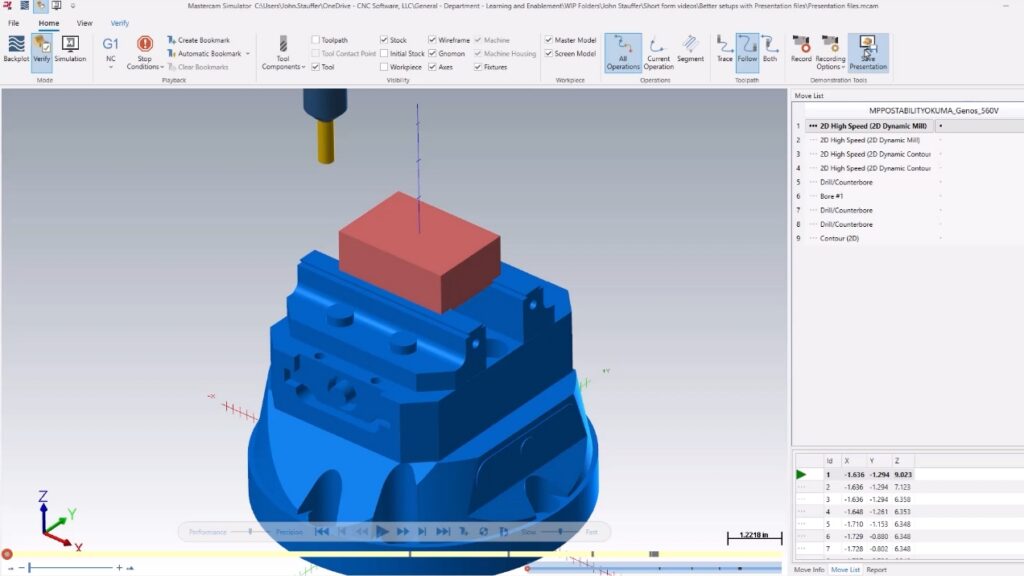This screenshot has height=576, width=1024.
Task: Expand the Automatic Bookmark dropdown
Action: (248, 54)
